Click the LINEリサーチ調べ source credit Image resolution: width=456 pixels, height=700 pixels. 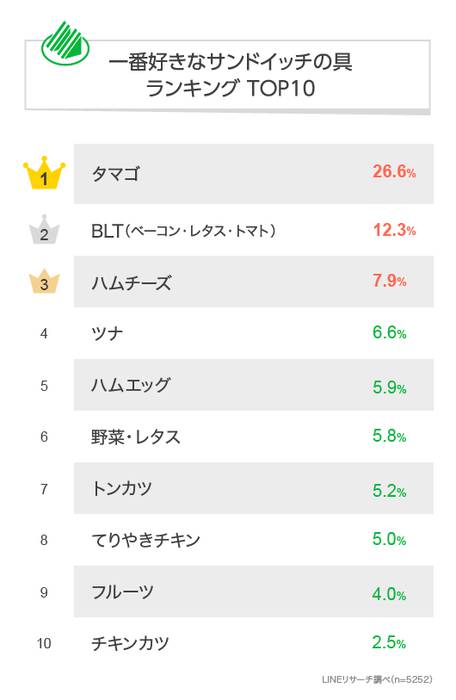point(377,679)
